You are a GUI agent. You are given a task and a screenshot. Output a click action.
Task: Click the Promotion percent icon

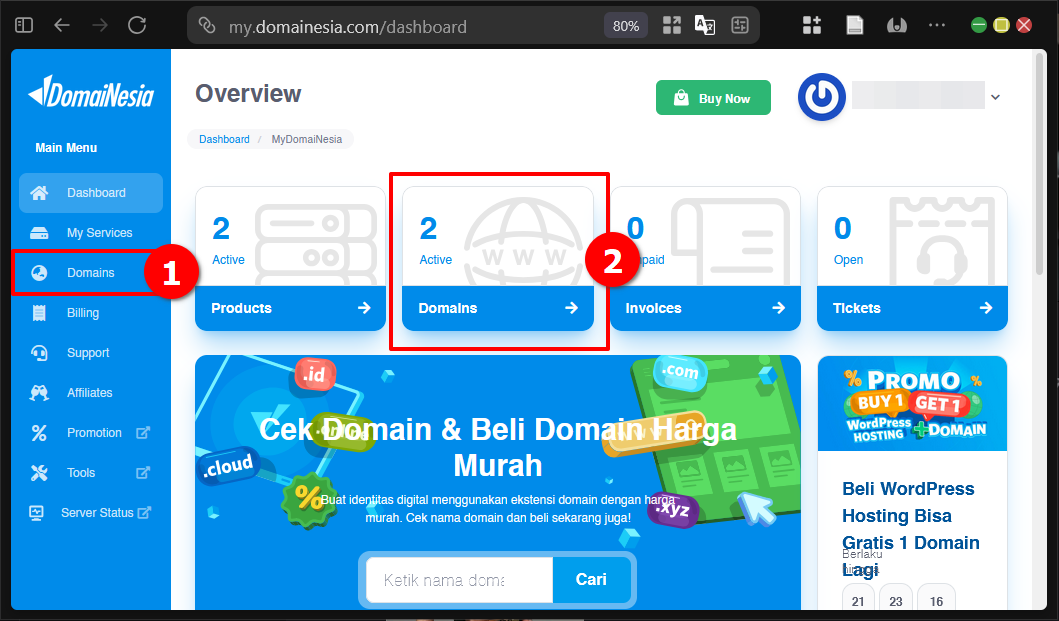(39, 432)
